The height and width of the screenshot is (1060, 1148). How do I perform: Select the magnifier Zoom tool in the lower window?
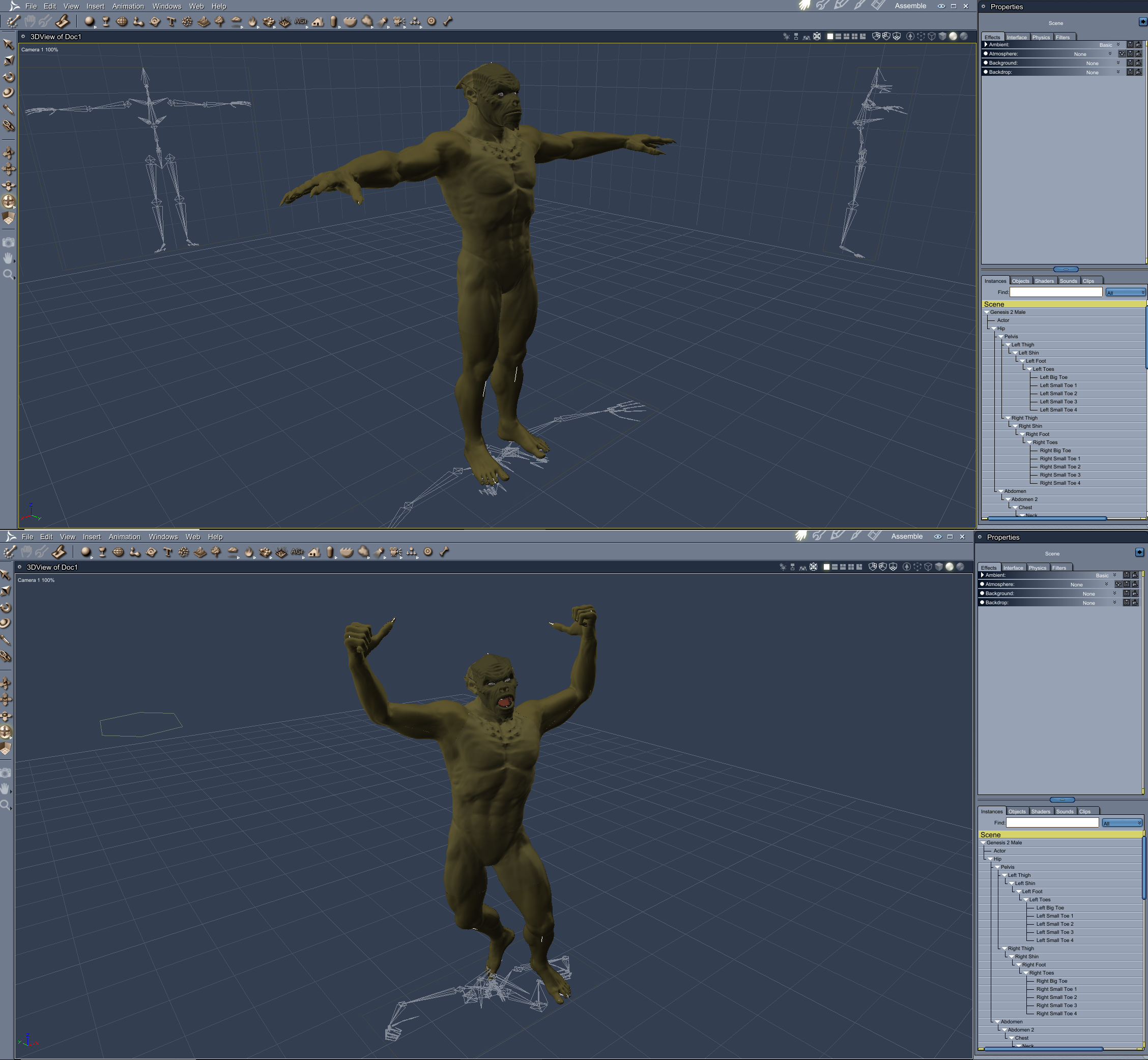[x=5, y=805]
